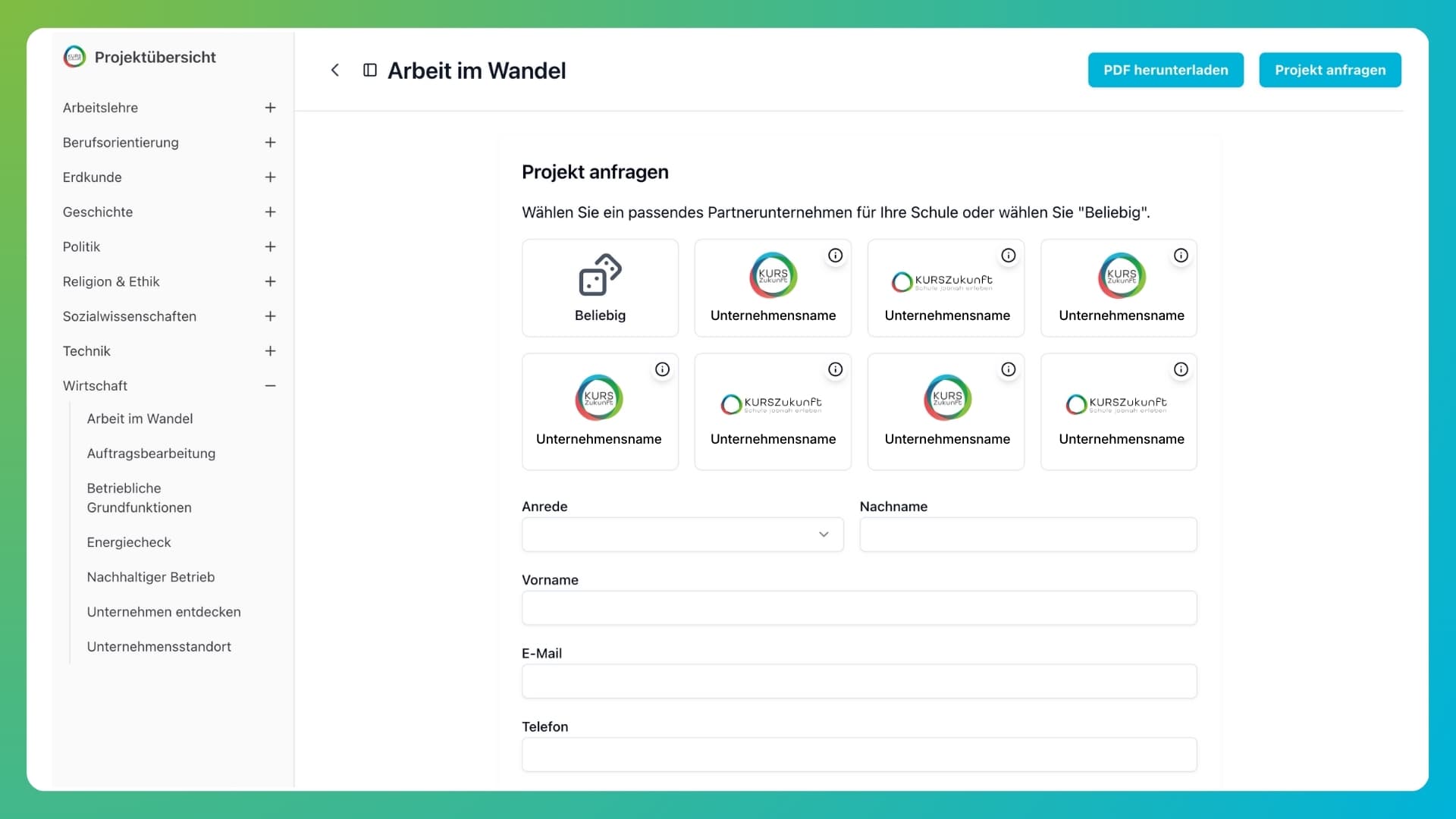The height and width of the screenshot is (819, 1456).
Task: Open the Energiecheck project page
Action: pos(129,542)
